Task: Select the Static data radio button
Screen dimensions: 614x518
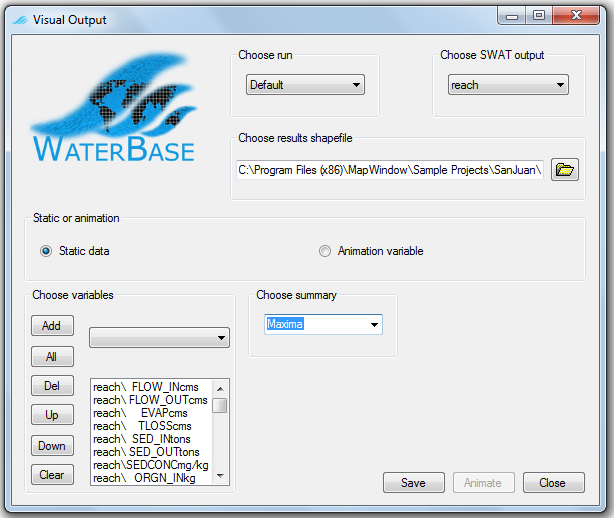Action: [46, 251]
